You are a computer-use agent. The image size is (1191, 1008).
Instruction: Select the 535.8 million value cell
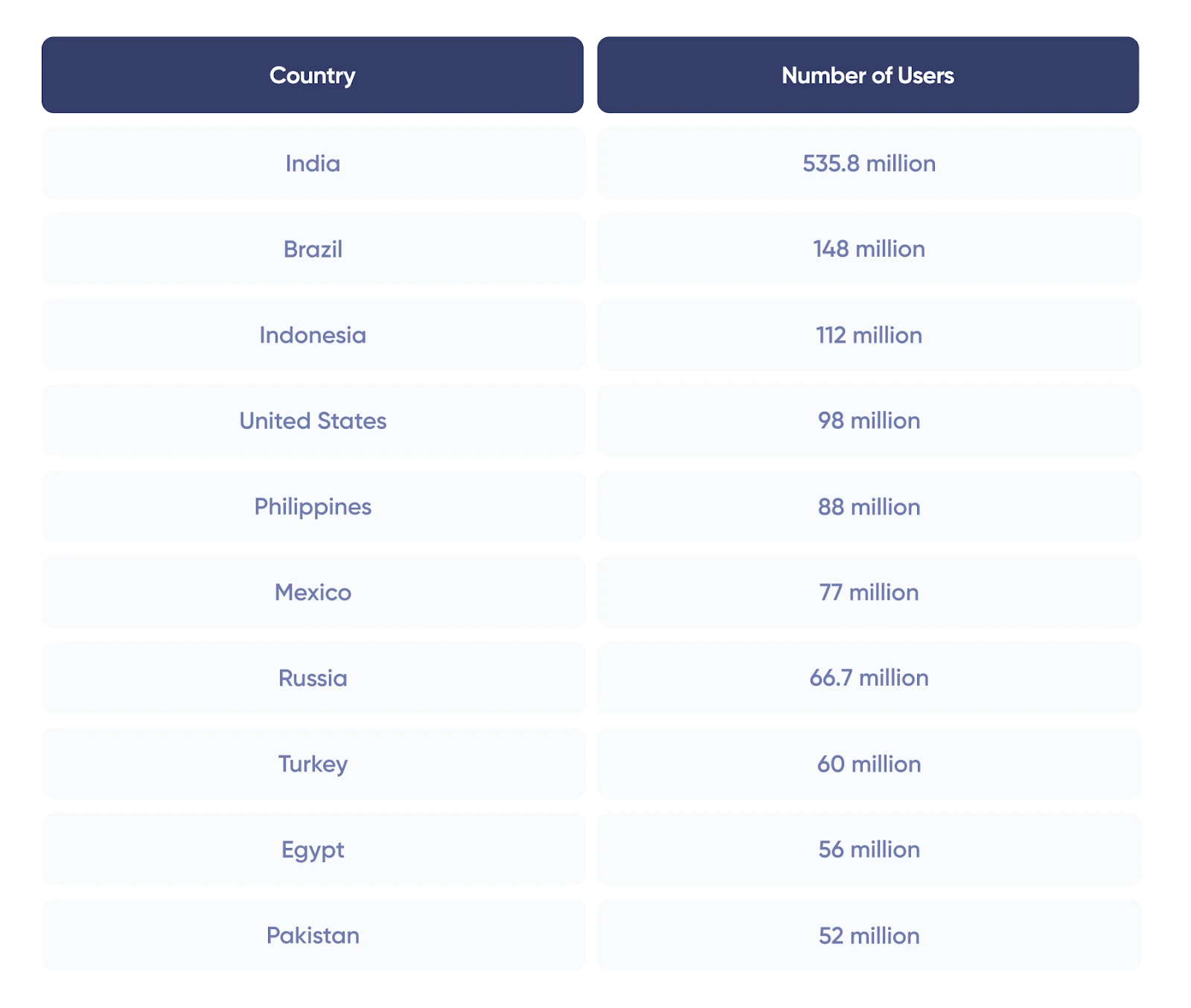[869, 163]
